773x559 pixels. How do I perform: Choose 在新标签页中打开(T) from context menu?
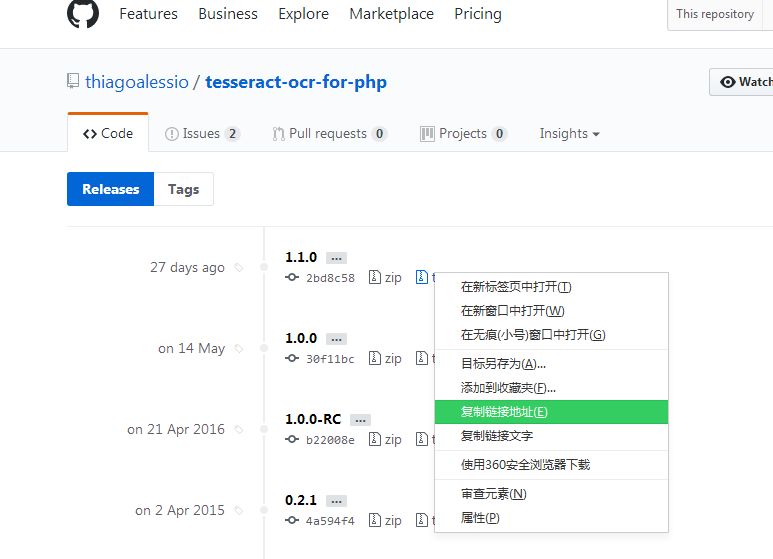pos(551,287)
